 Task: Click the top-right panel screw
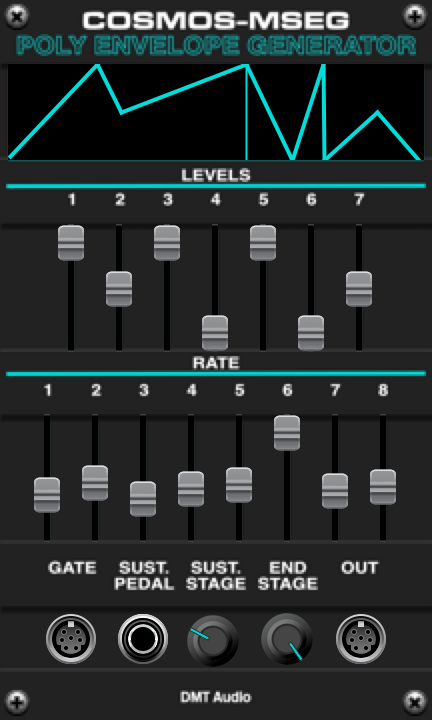(415, 17)
